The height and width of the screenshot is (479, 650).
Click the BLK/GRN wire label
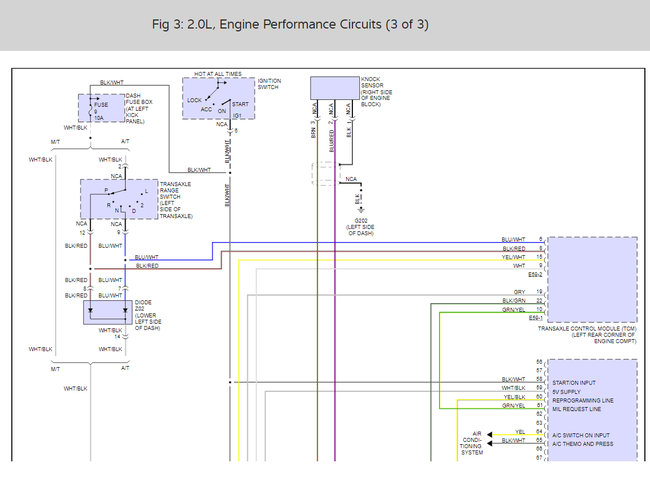pos(514,301)
